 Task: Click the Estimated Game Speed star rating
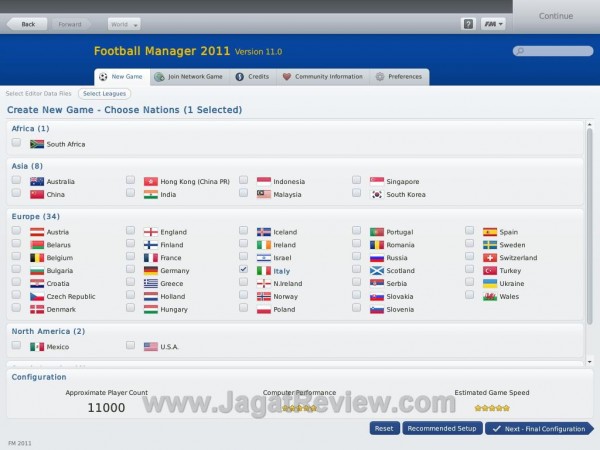[492, 408]
